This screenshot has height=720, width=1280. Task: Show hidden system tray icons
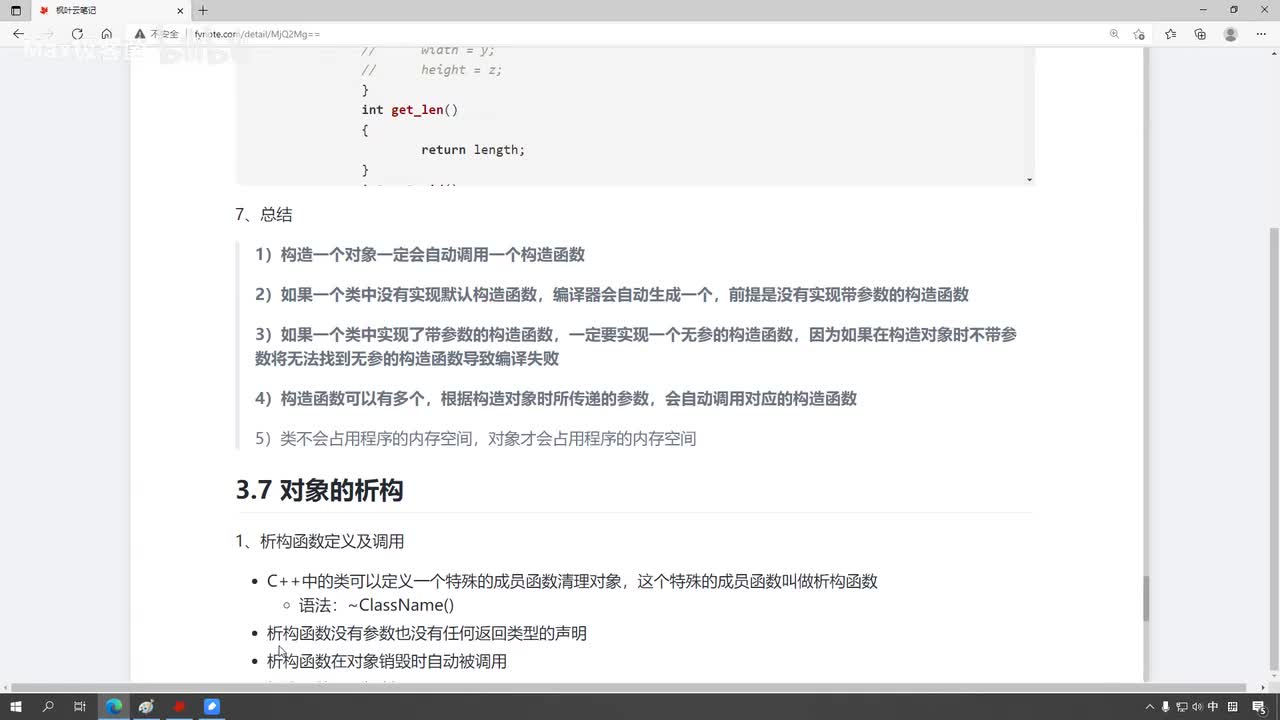point(1150,707)
